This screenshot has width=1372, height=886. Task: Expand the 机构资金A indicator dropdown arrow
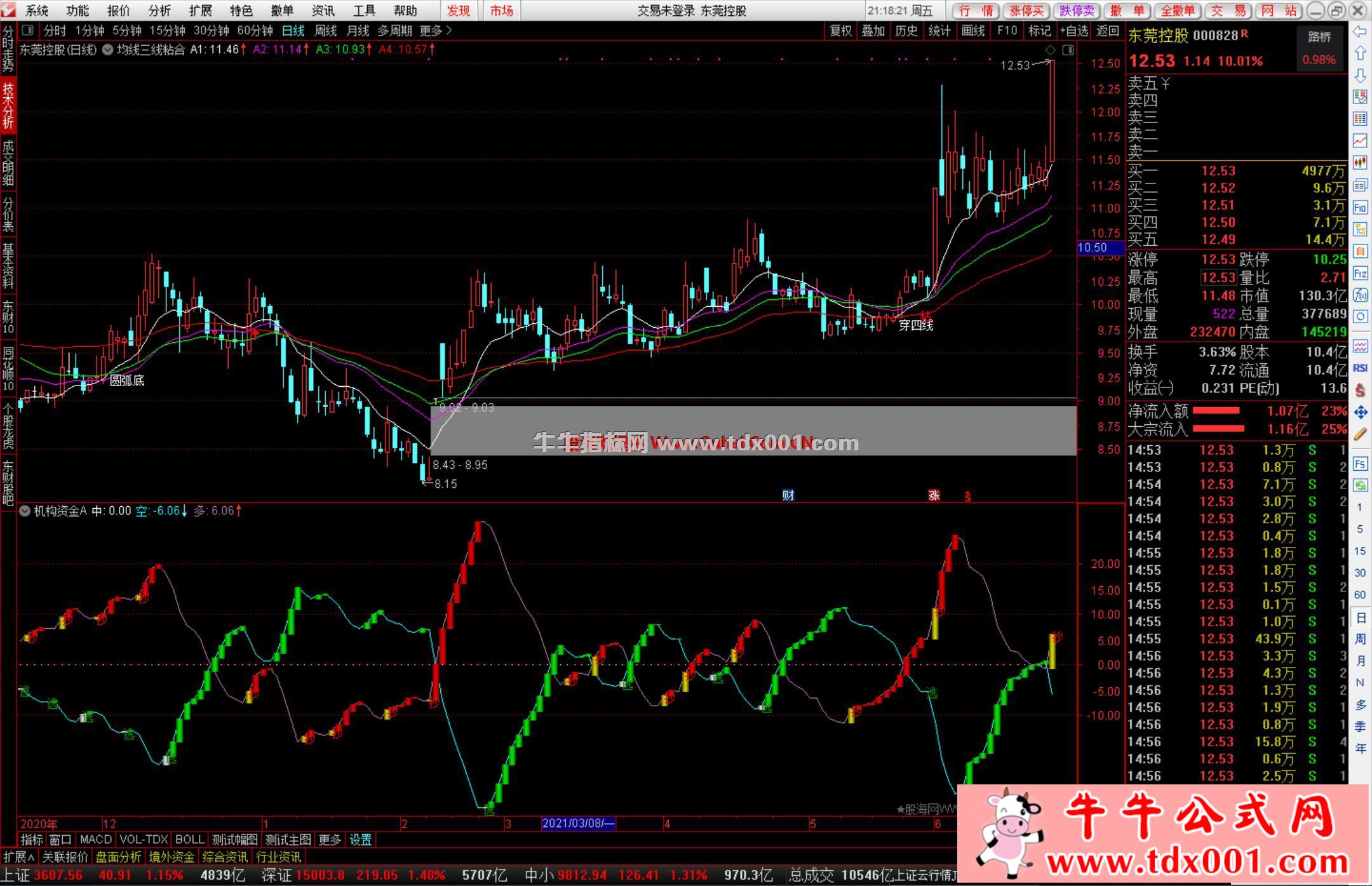[x=25, y=511]
